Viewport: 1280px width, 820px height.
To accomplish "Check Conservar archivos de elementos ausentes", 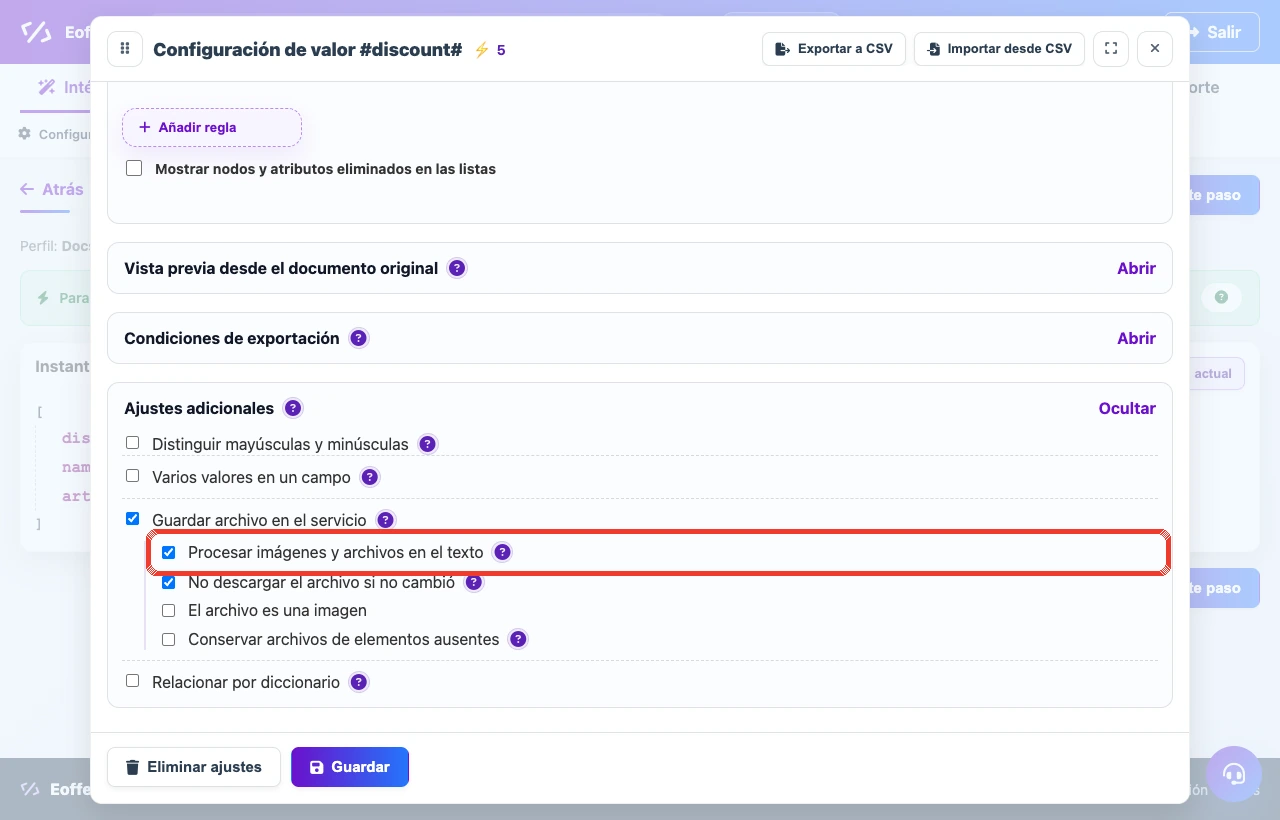I will pos(169,639).
